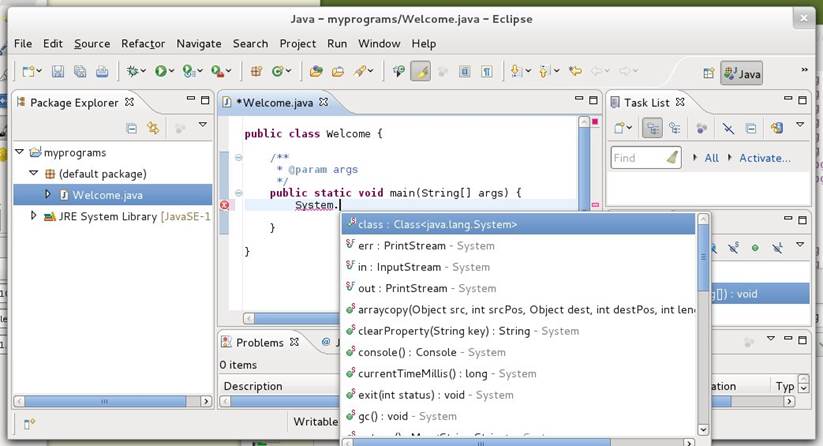
Task: Open the Navigate menu
Action: (199, 44)
